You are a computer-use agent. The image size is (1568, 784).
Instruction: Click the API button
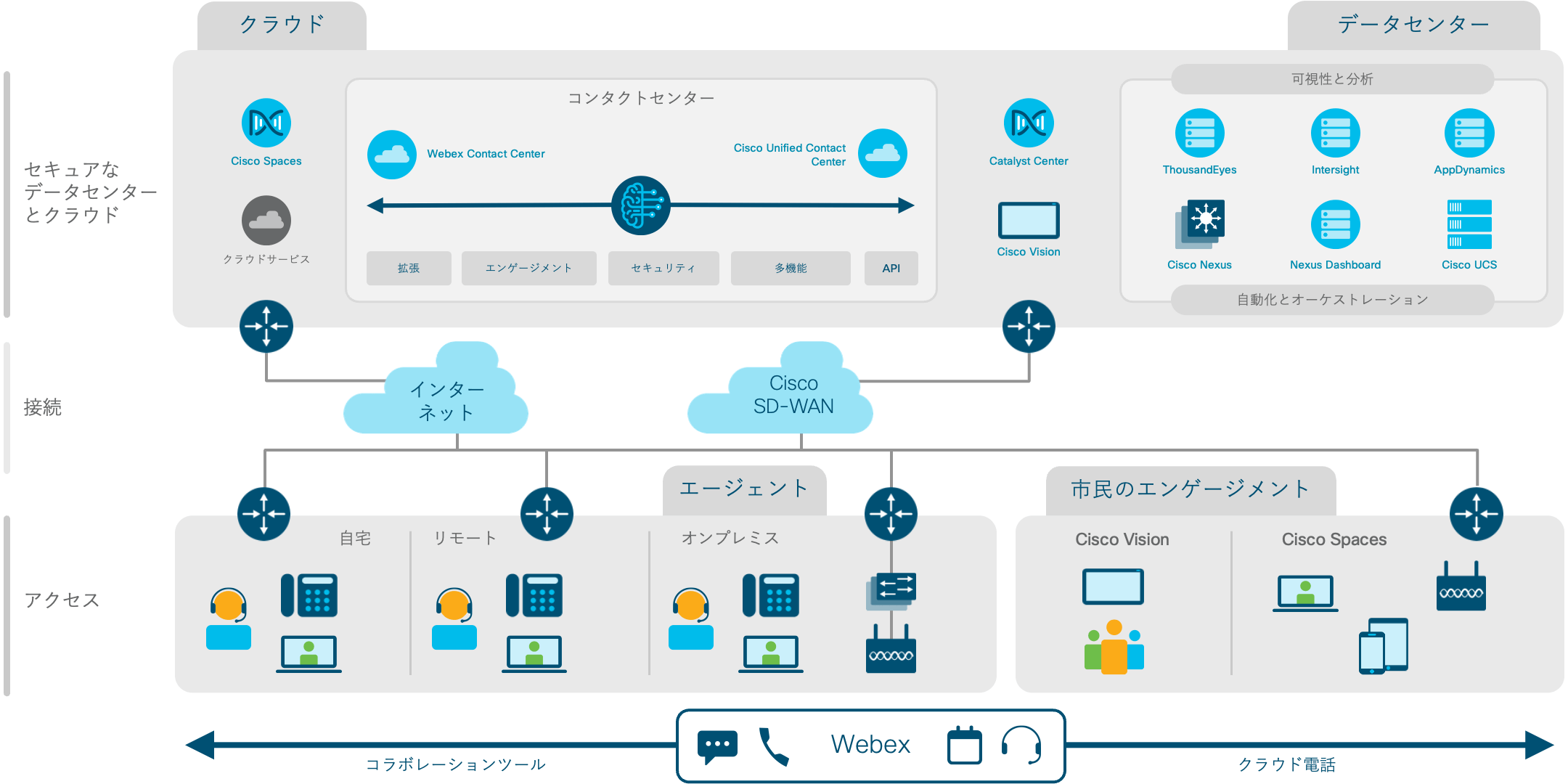891,269
